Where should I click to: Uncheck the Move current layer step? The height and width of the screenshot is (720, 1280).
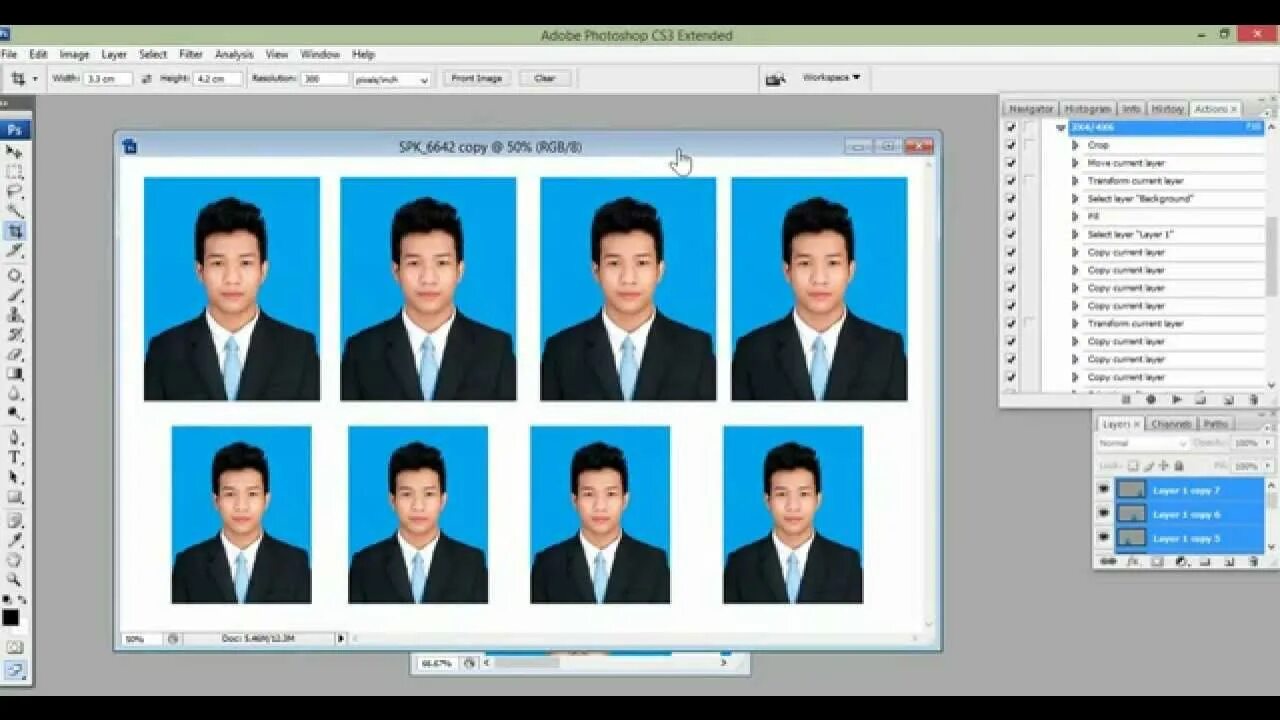pos(1011,163)
